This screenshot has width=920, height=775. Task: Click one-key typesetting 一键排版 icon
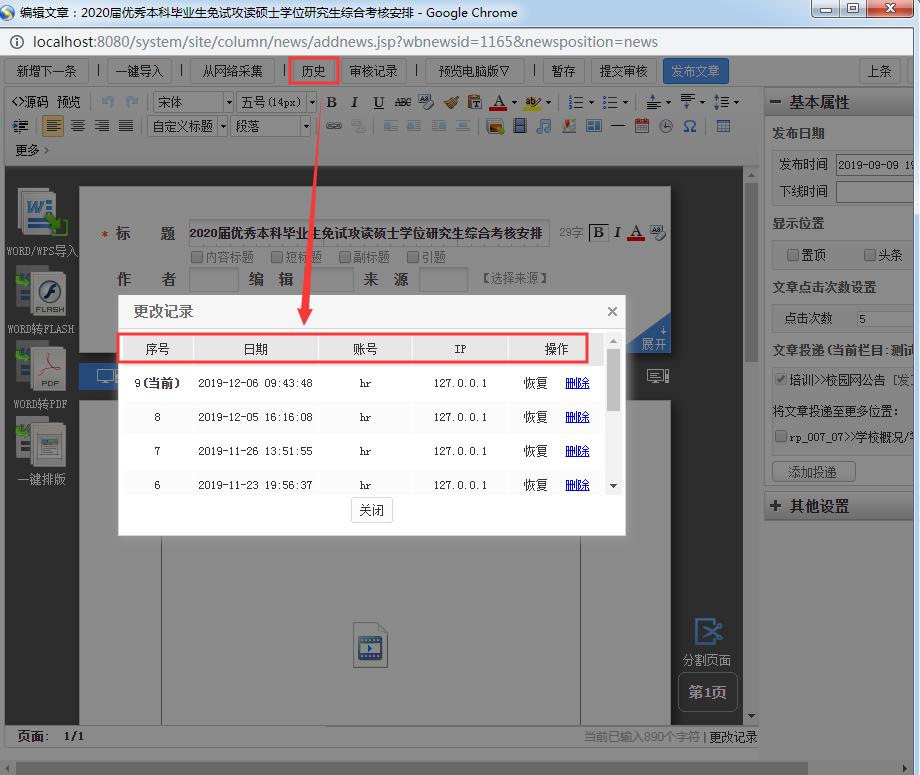[x=41, y=444]
